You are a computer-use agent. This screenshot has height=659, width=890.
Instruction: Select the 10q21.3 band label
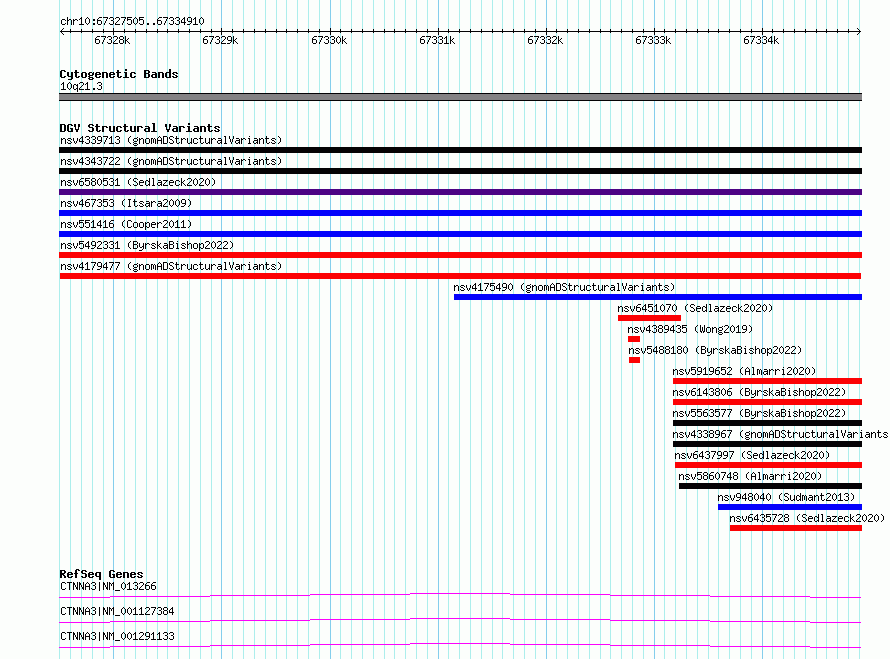coord(82,86)
